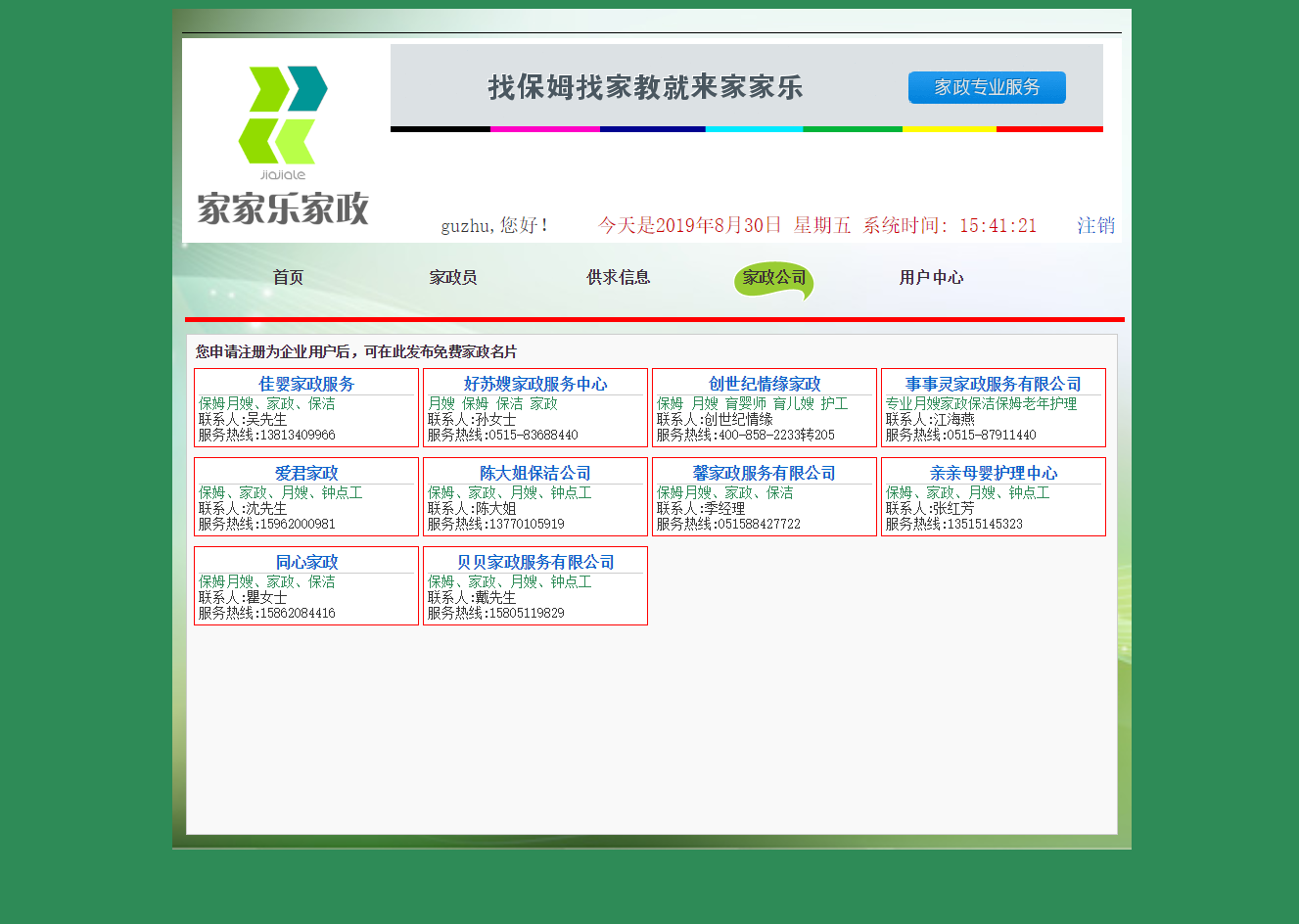This screenshot has width=1299, height=924.
Task: Open the 家政员 navigation menu item
Action: tap(451, 277)
